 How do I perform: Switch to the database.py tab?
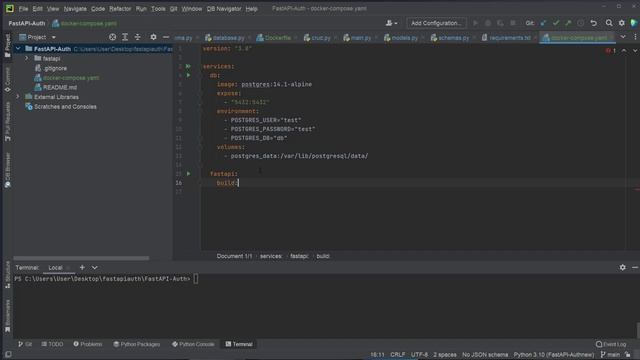[x=225, y=38]
